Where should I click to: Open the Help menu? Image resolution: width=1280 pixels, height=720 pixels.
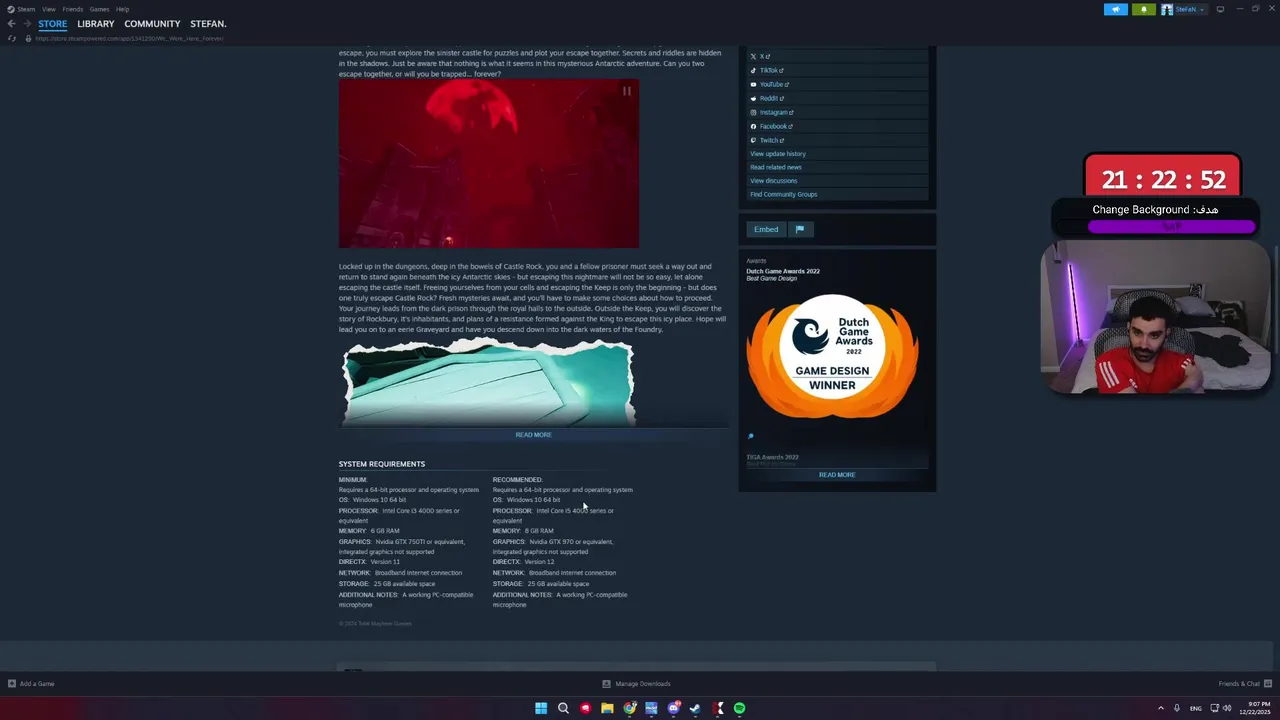point(122,9)
